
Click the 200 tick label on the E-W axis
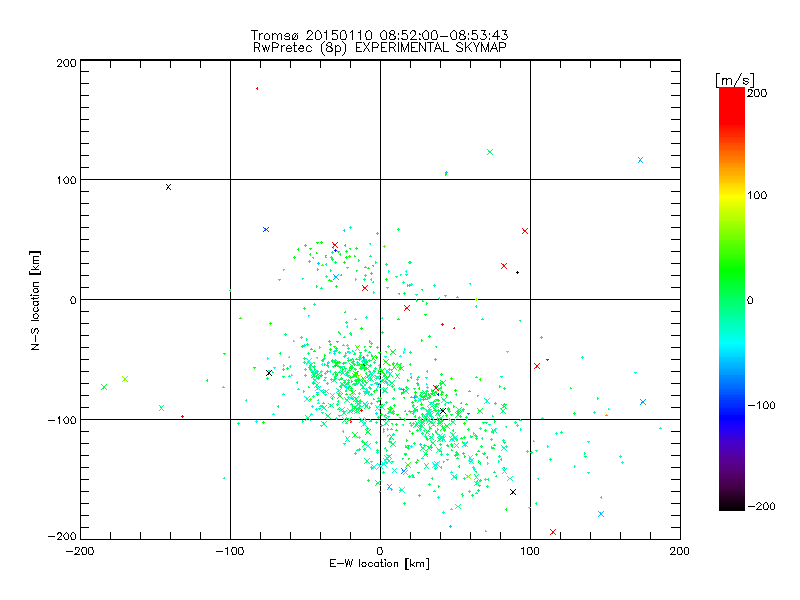[x=680, y=551]
